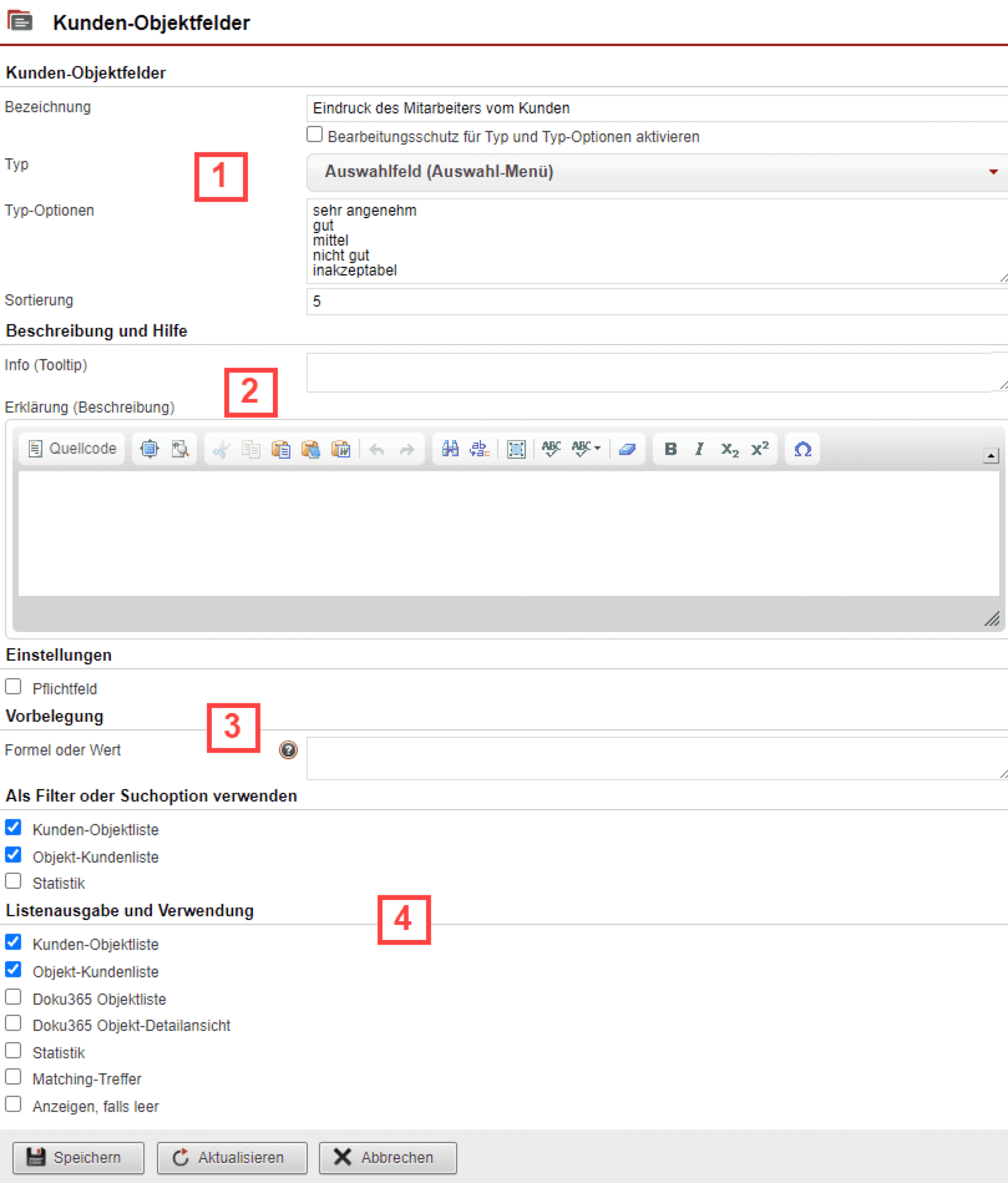Click the Abbrechen button
This screenshot has height=1183, width=1008.
pyautogui.click(x=388, y=1157)
